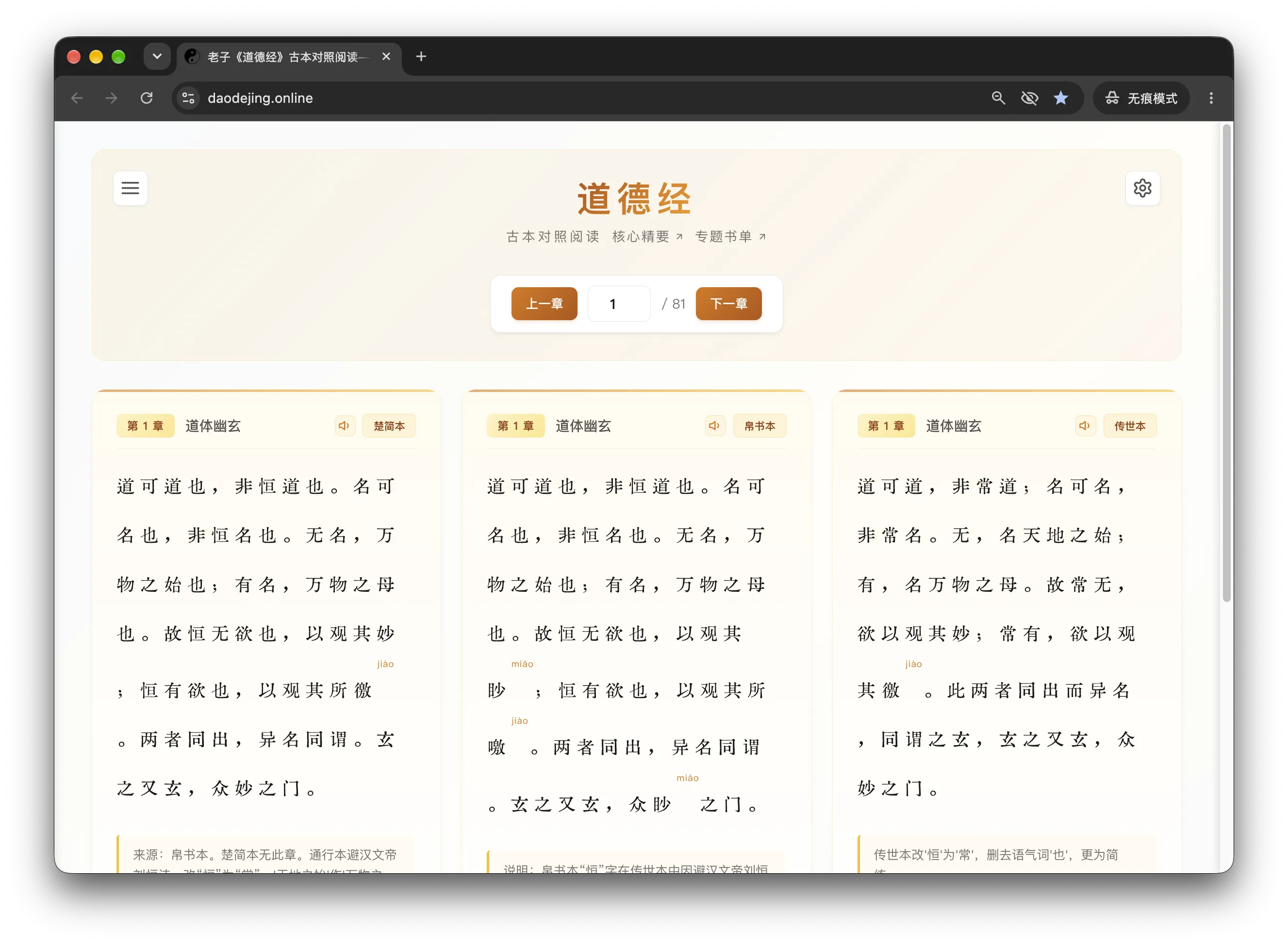Open the hamburger menu on the page

click(x=131, y=188)
